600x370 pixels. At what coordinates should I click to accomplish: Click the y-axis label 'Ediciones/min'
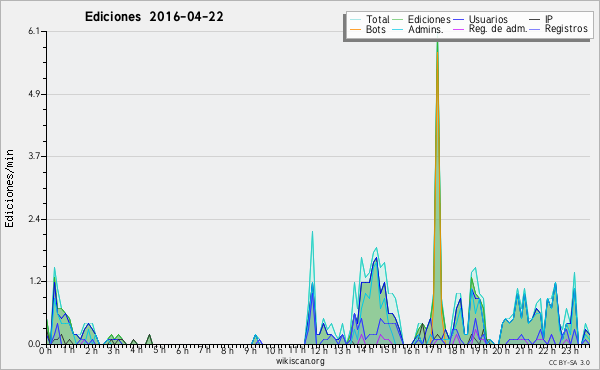point(9,188)
